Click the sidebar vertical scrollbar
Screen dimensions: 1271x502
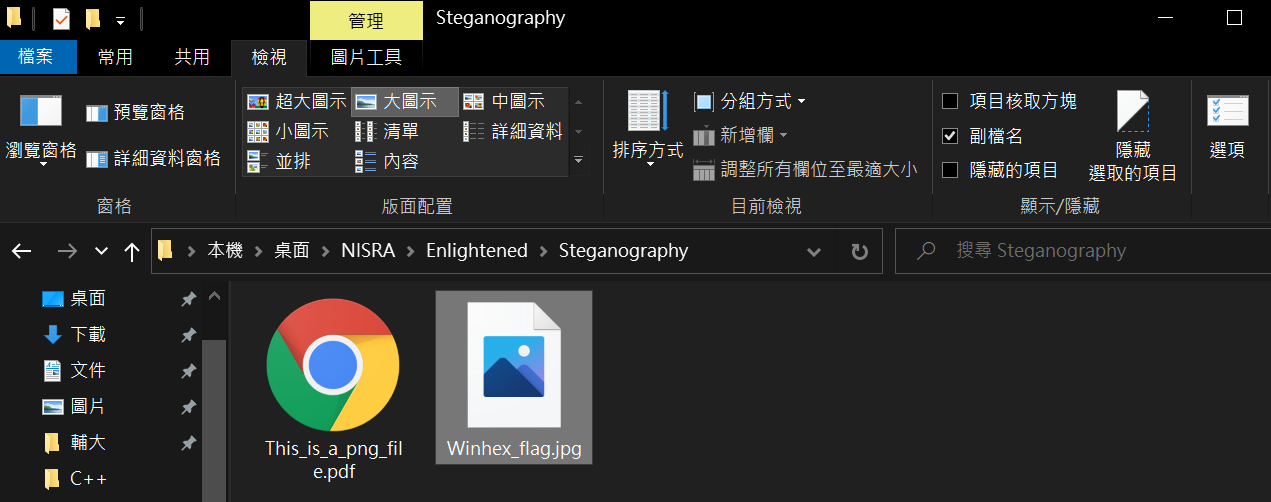coord(214,420)
